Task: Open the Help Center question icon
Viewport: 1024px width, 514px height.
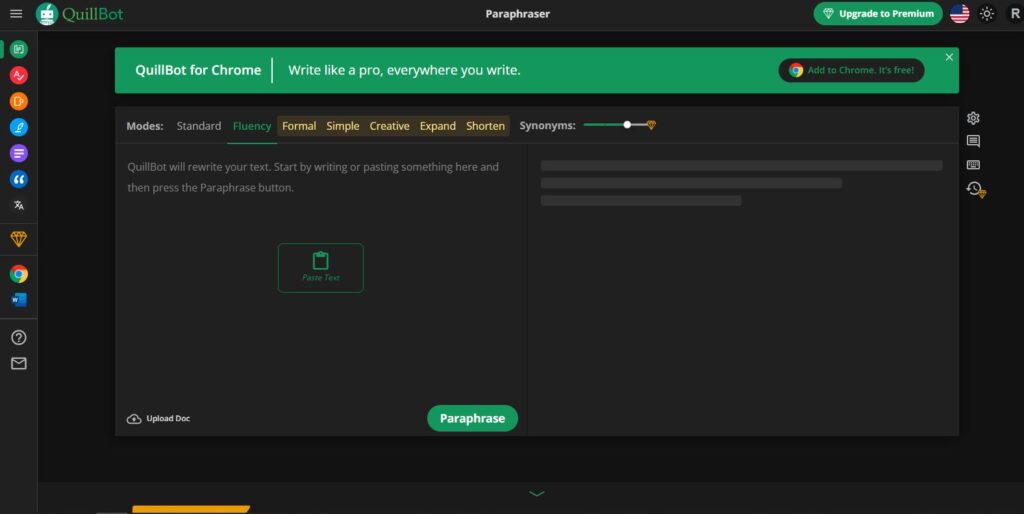Action: [x=19, y=338]
